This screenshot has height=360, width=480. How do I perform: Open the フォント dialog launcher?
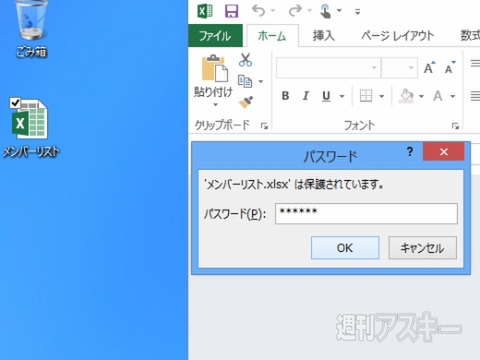[455, 126]
